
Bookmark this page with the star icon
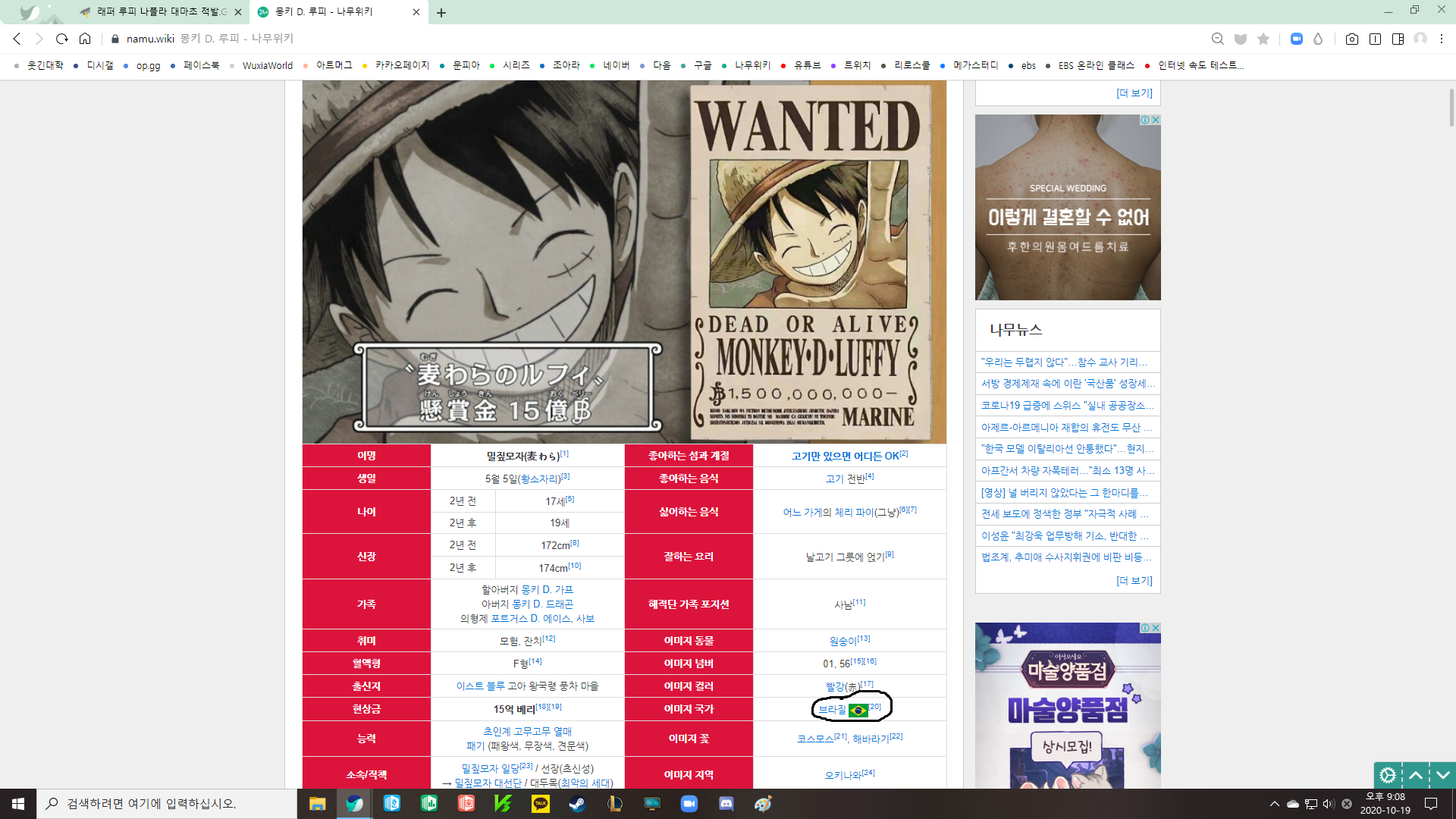1263,39
